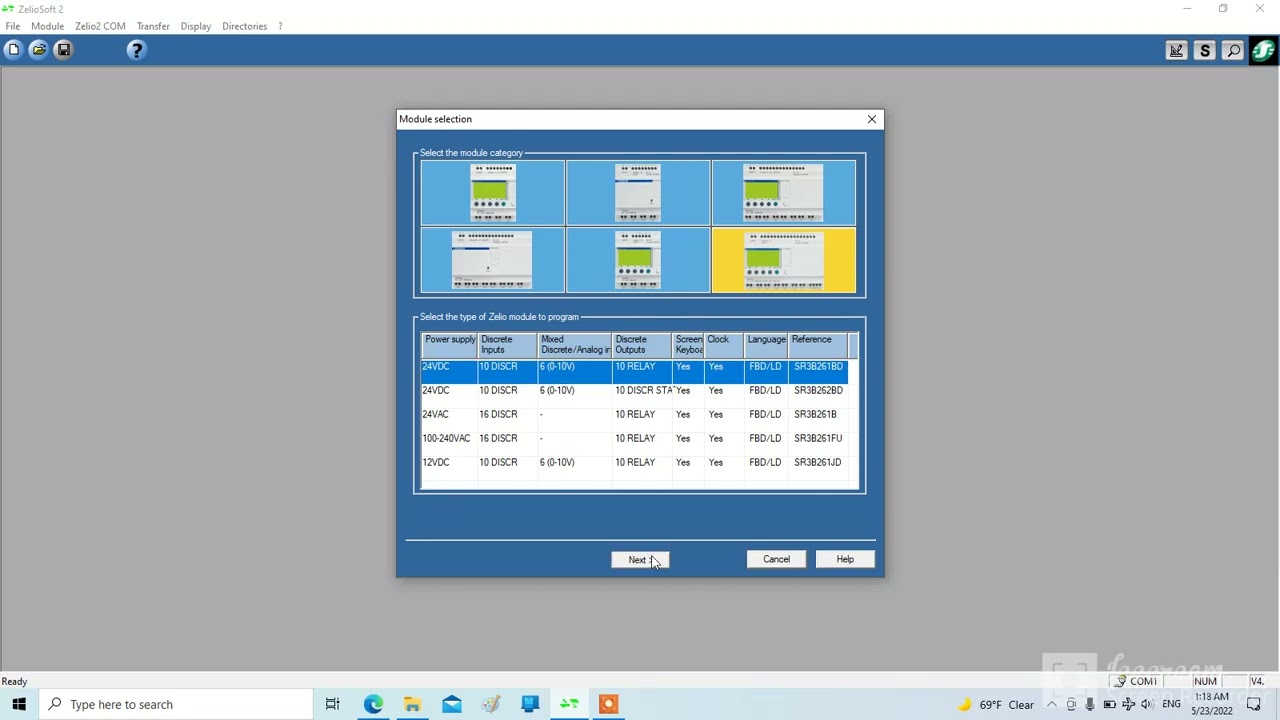Select compact screenless module, top-middle thumbnail

[x=638, y=193]
